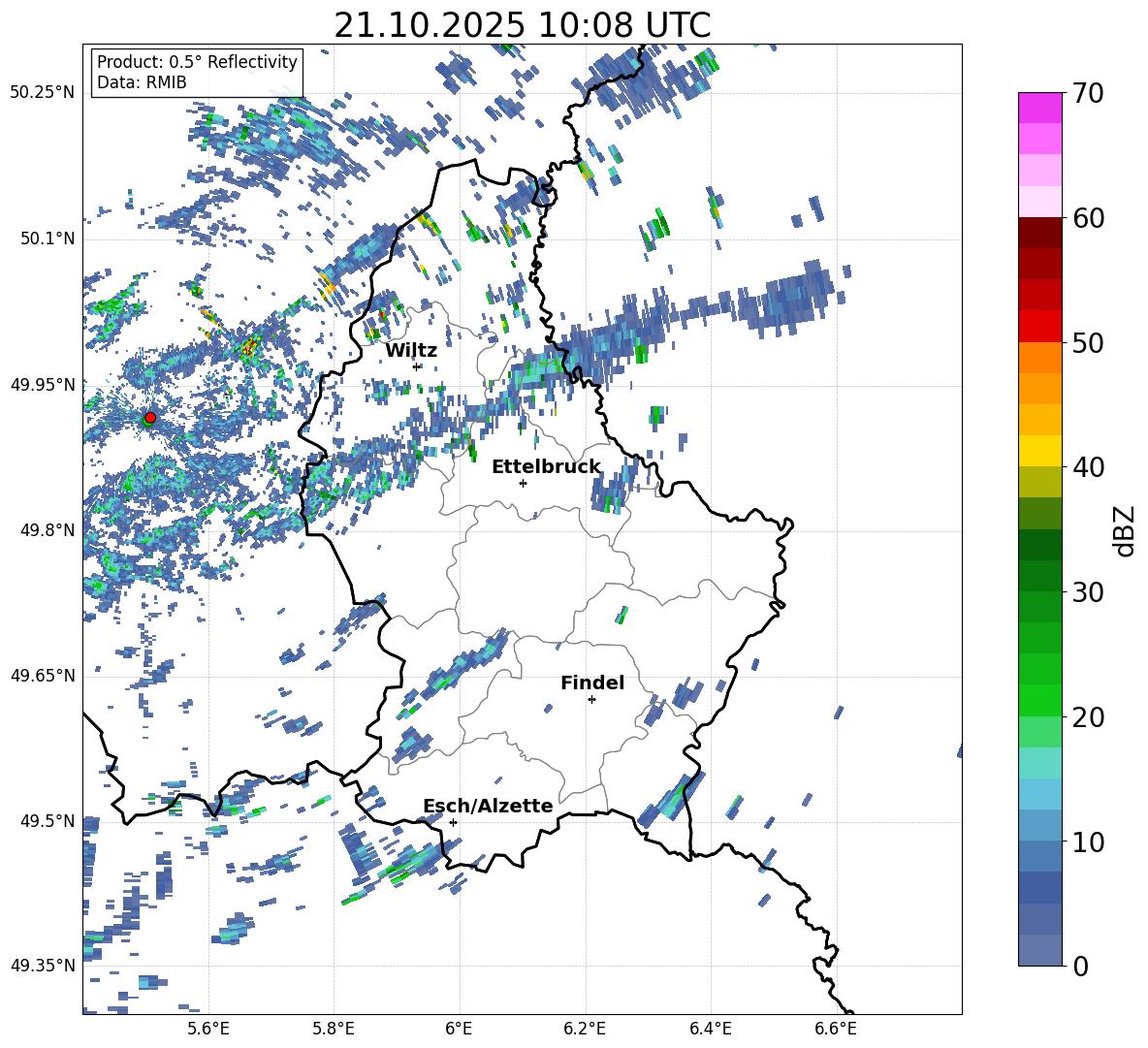The width and height of the screenshot is (1148, 1048).
Task: Select the Esch/Alzette city label
Action: [489, 807]
